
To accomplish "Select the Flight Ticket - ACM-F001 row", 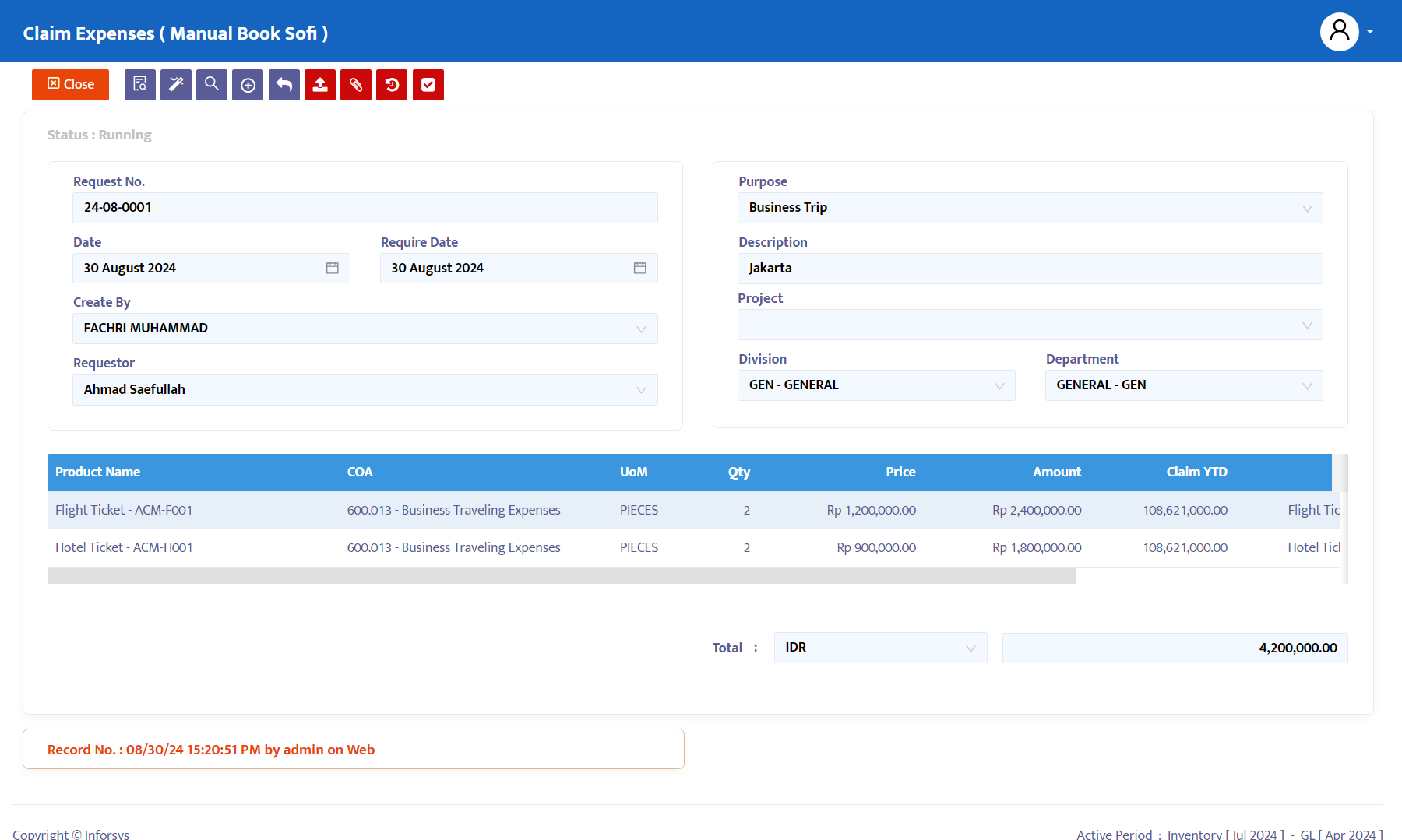I will tap(693, 510).
